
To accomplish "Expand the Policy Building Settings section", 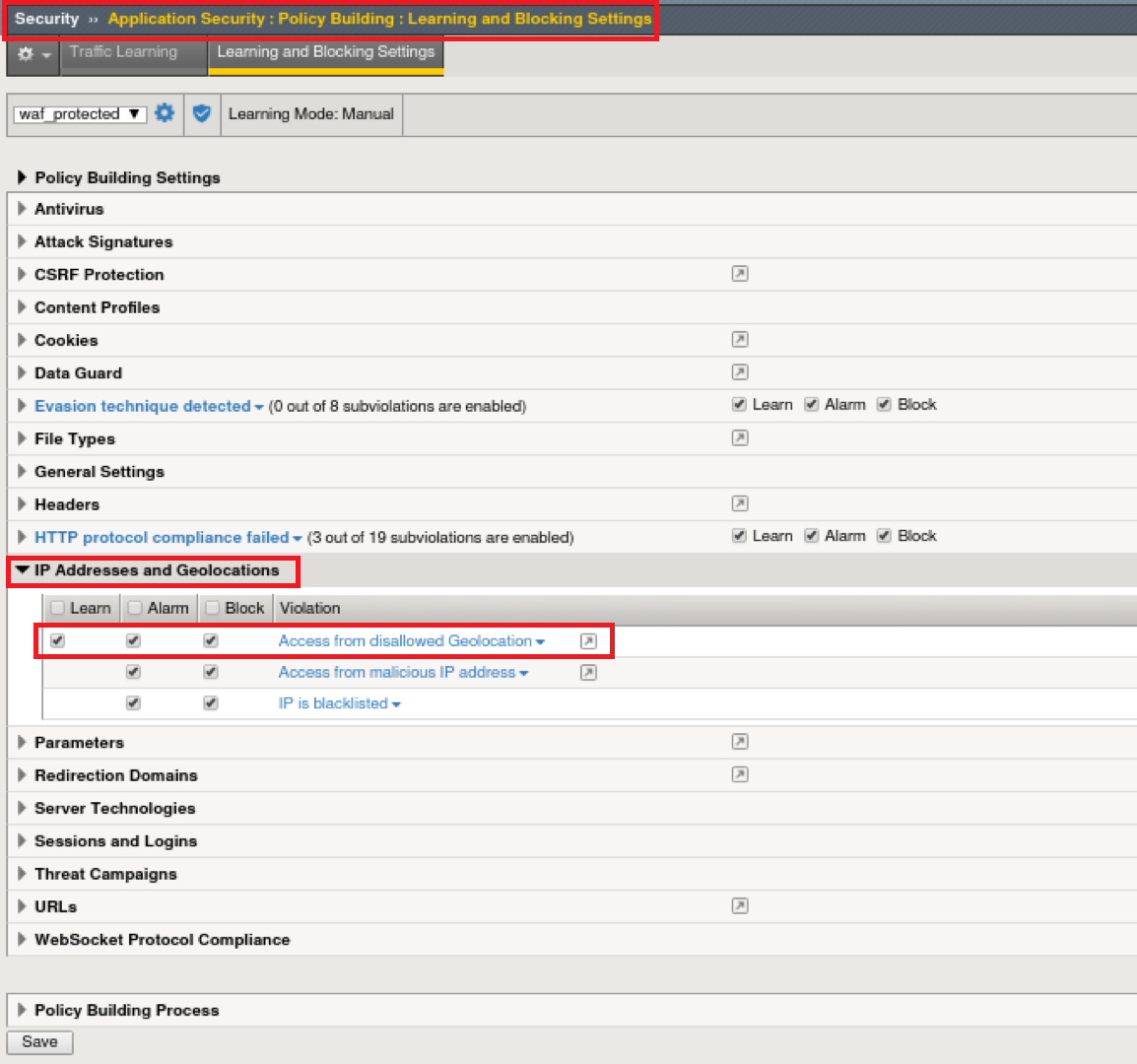I will pyautogui.click(x=22, y=177).
